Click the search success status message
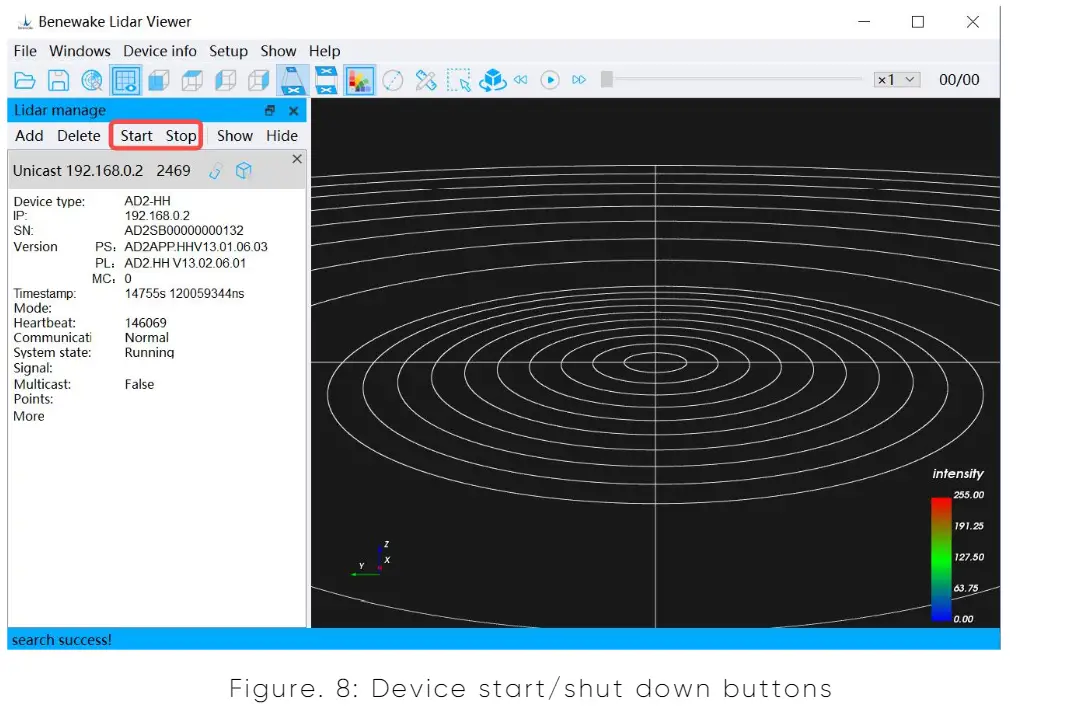The image size is (1075, 706). pos(62,640)
